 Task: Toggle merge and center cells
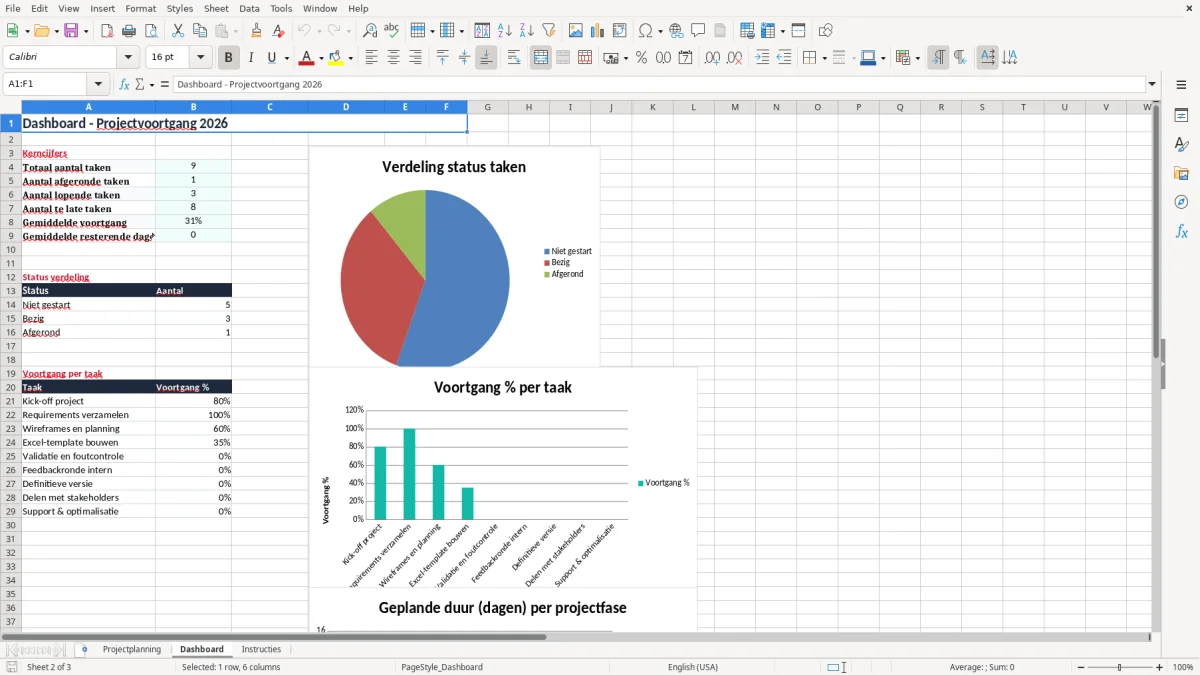coord(541,58)
